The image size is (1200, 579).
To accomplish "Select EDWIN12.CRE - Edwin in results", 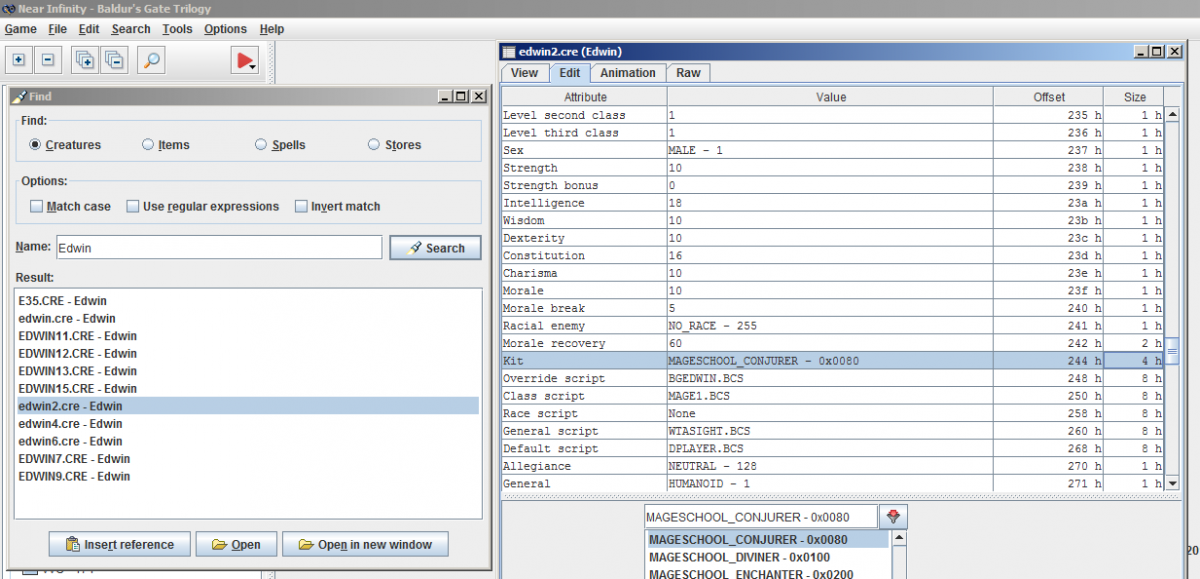I will click(248, 354).
